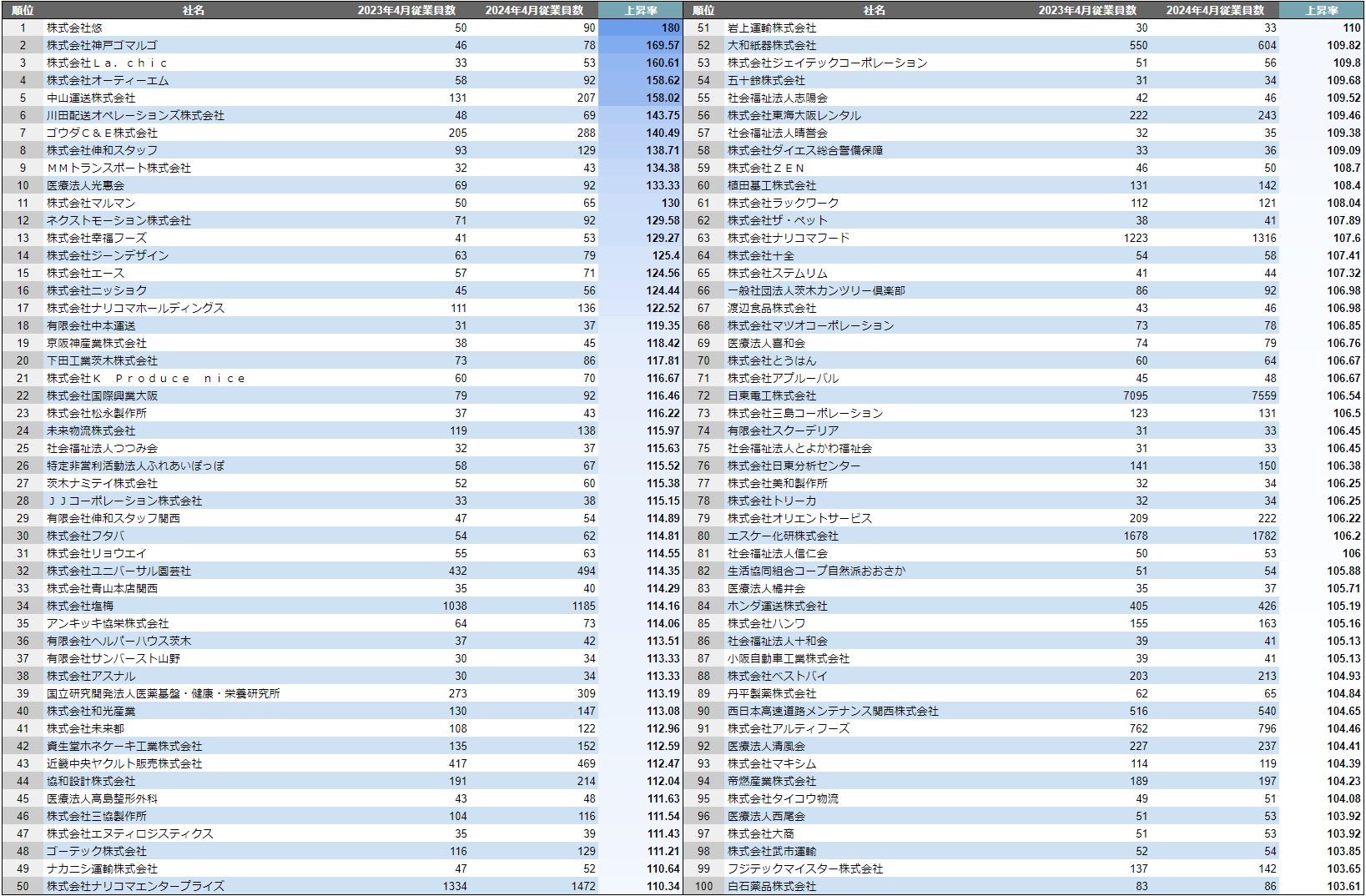Select 川田配送オペレーションズ株式会社
The image size is (1366, 896).
click(135, 115)
